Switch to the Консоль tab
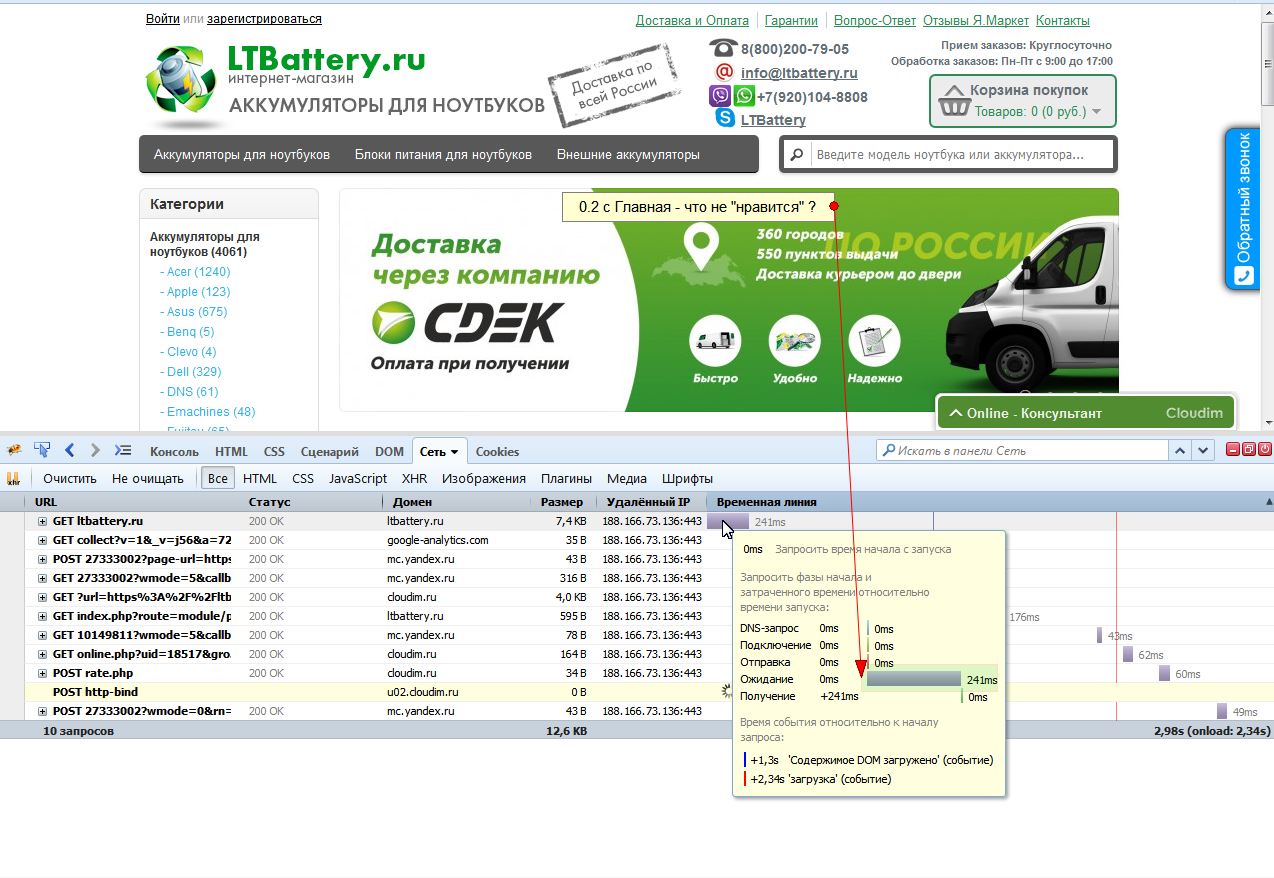This screenshot has width=1274, height=878. 174,451
